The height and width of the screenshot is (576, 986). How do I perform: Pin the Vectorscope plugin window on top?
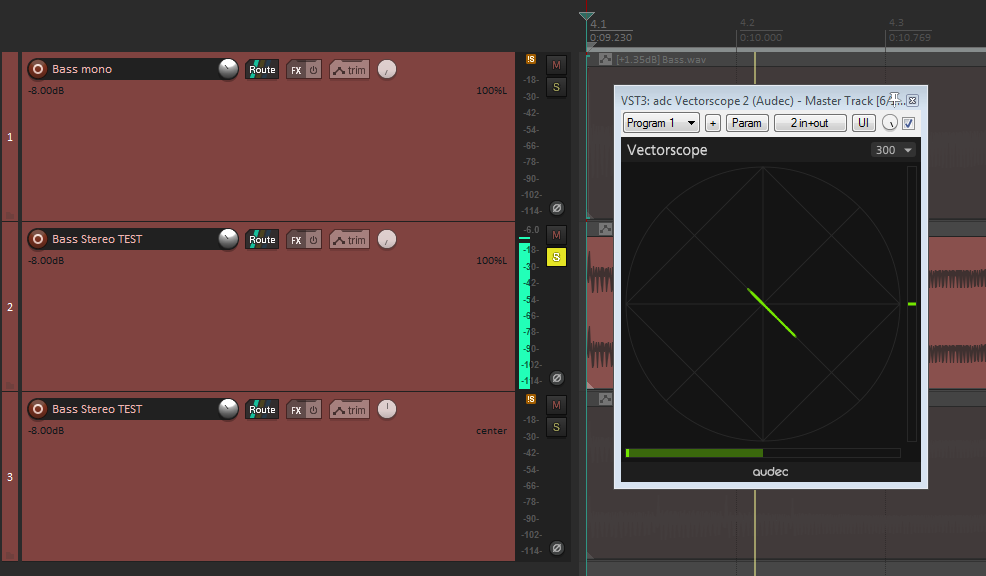tap(896, 99)
